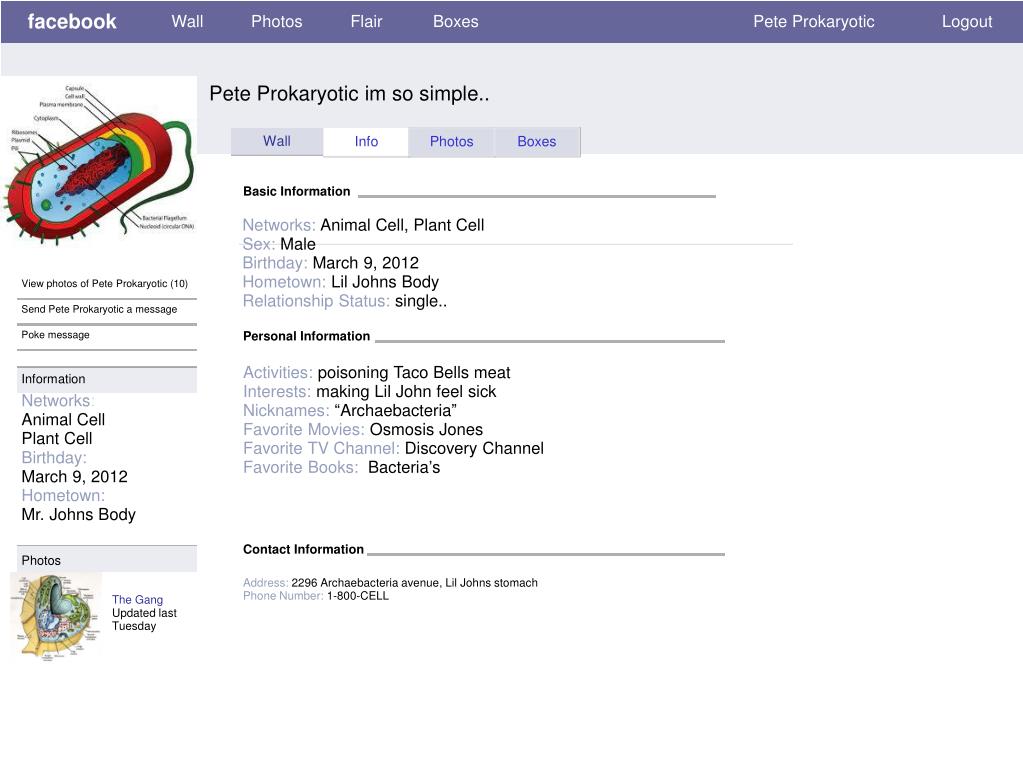Screen dimensions: 1023x767
Task: Switch to the Photos profile tab
Action: pos(451,142)
